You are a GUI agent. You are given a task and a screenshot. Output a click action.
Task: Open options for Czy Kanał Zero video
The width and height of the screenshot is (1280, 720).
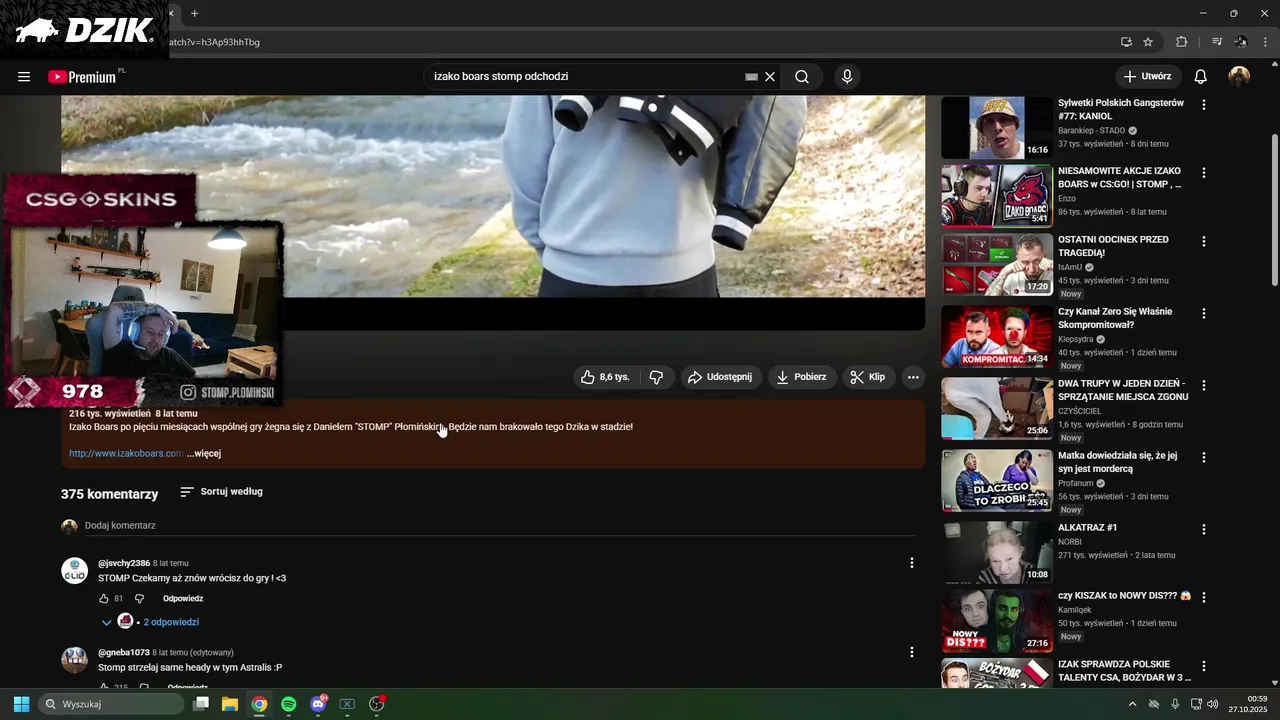[1204, 313]
